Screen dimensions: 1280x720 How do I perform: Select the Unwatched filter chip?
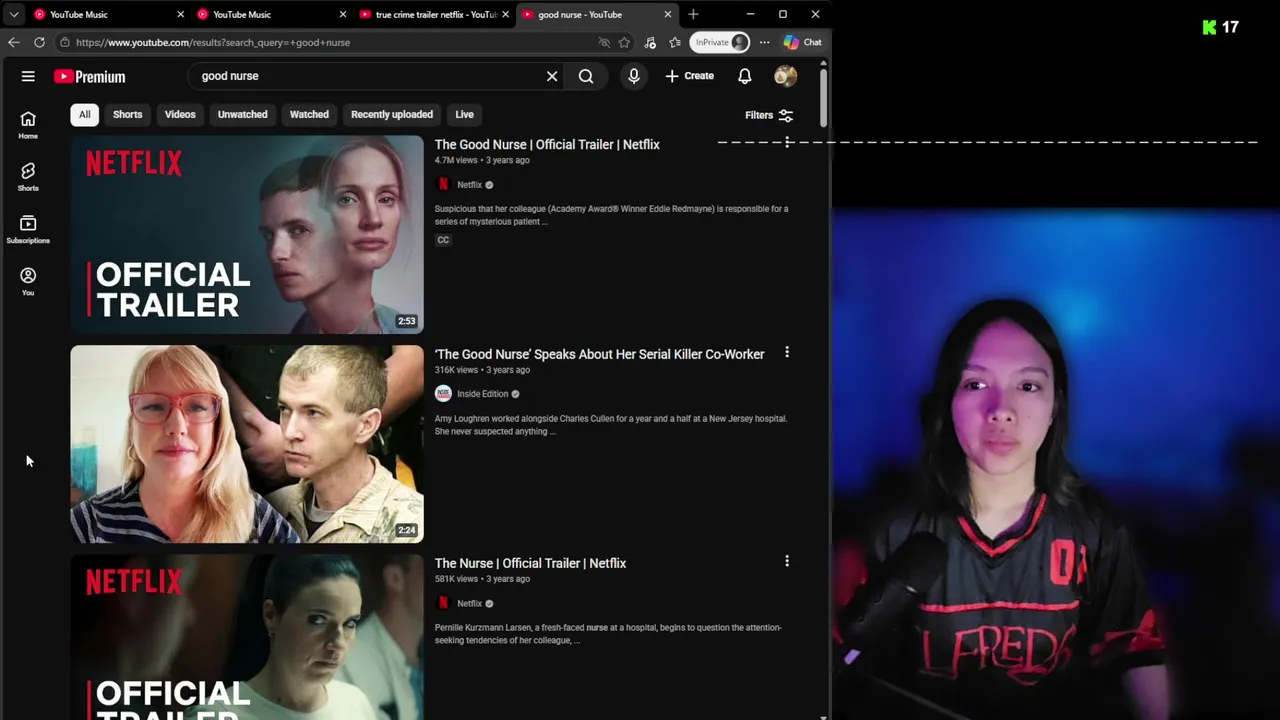243,114
